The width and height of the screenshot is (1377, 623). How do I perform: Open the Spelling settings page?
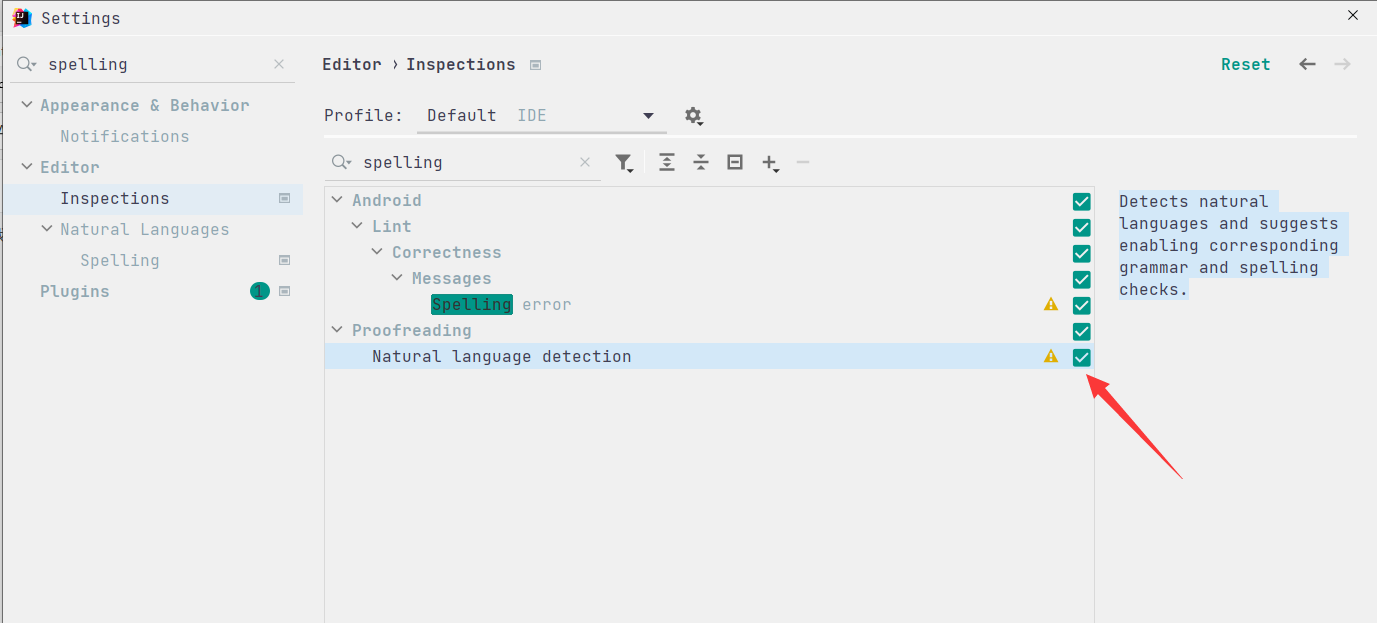[119, 260]
